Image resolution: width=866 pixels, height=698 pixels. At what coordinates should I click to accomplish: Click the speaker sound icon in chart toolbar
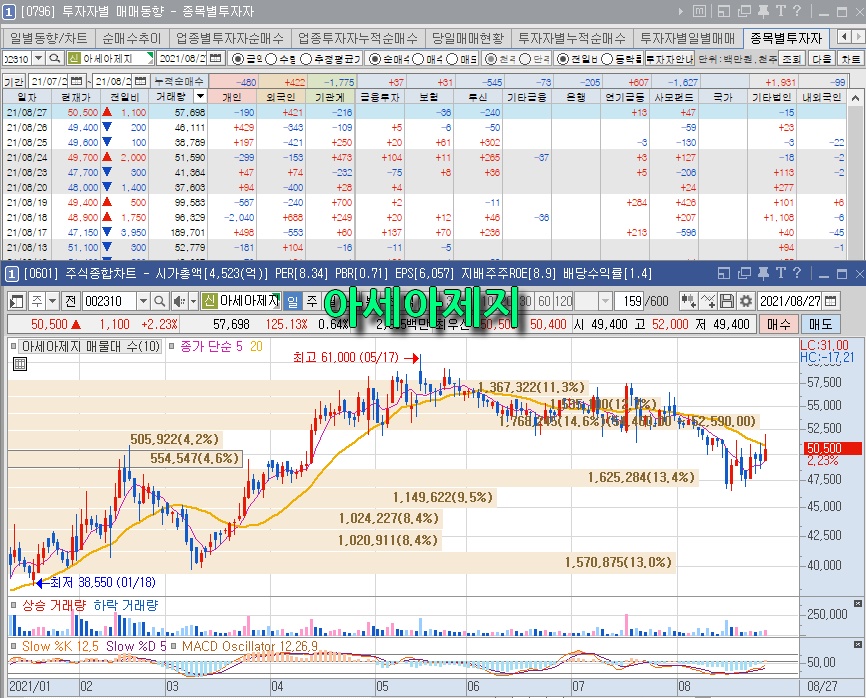(179, 302)
